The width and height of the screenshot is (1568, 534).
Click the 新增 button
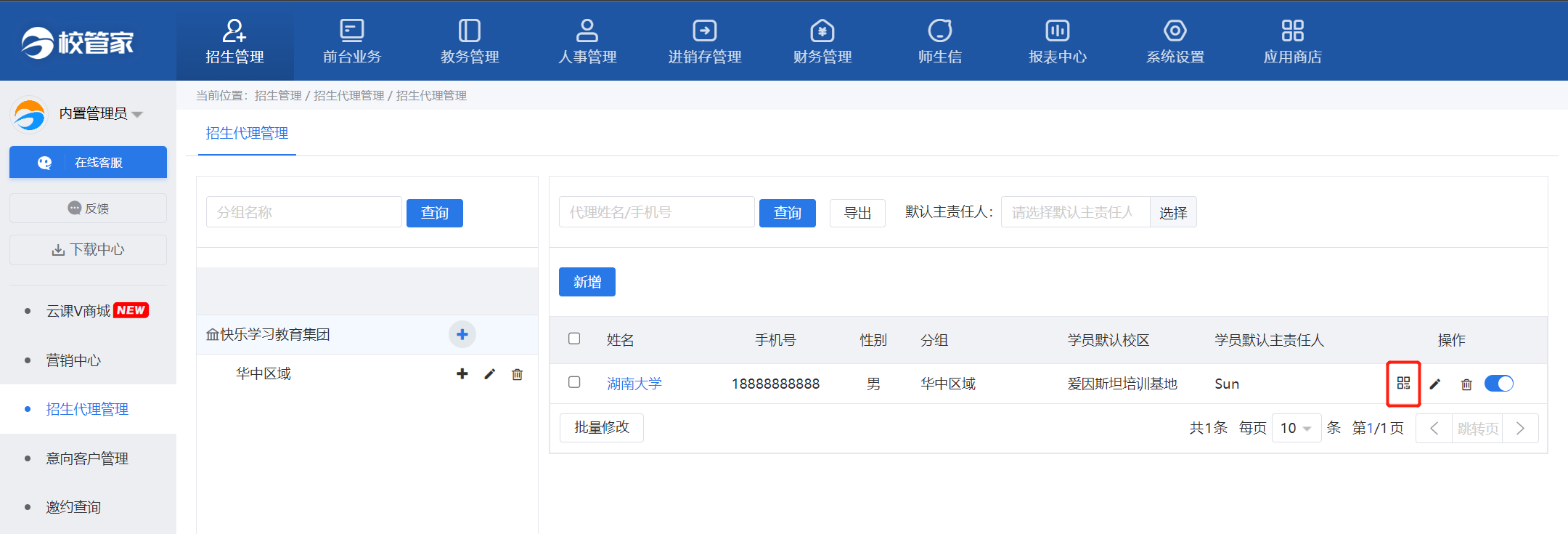(587, 282)
